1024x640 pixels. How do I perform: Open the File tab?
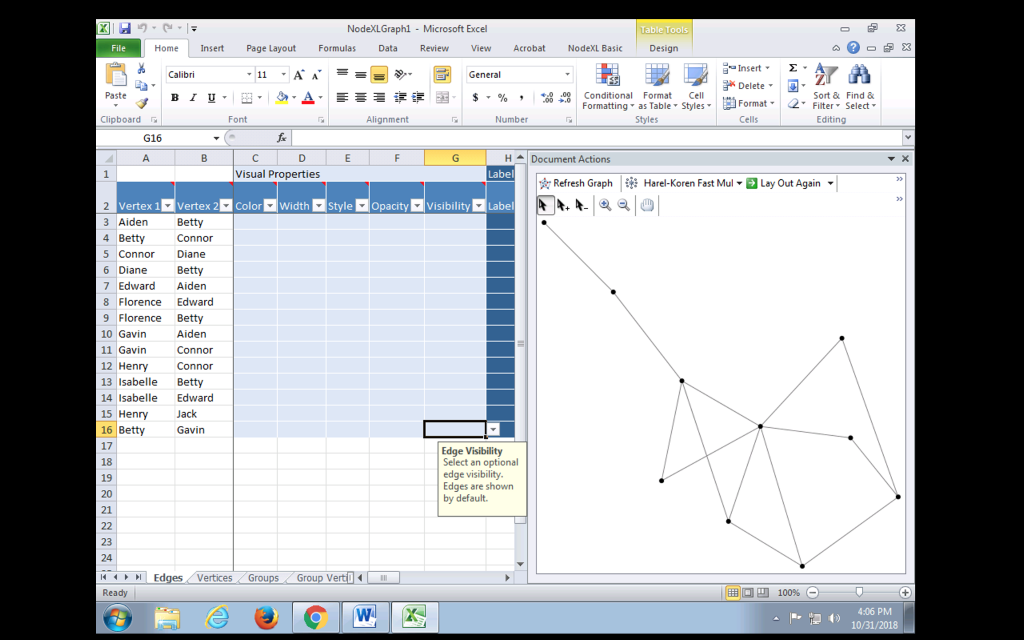118,48
